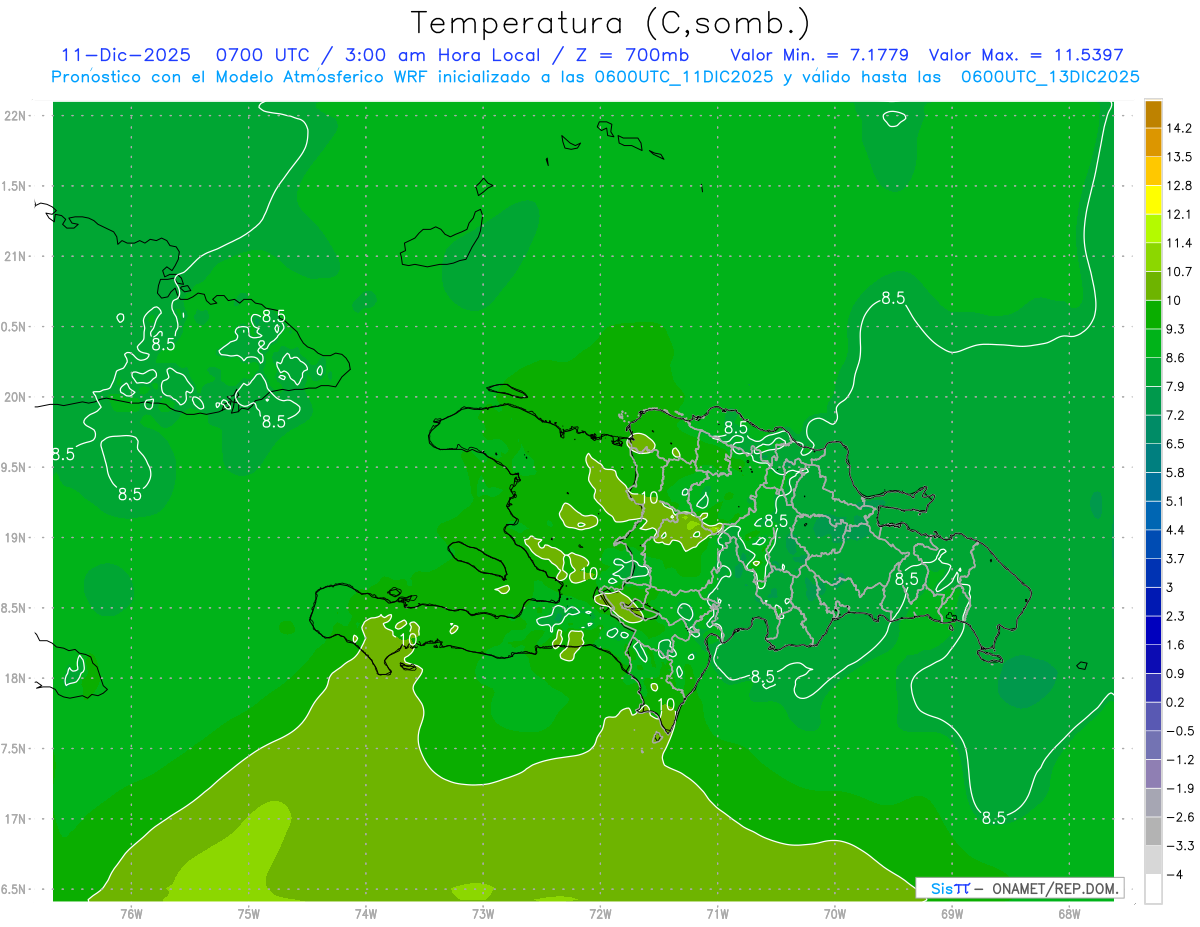This screenshot has width=1200, height=927.
Task: Click the "19N" latitude axis label
Action: tap(16, 538)
